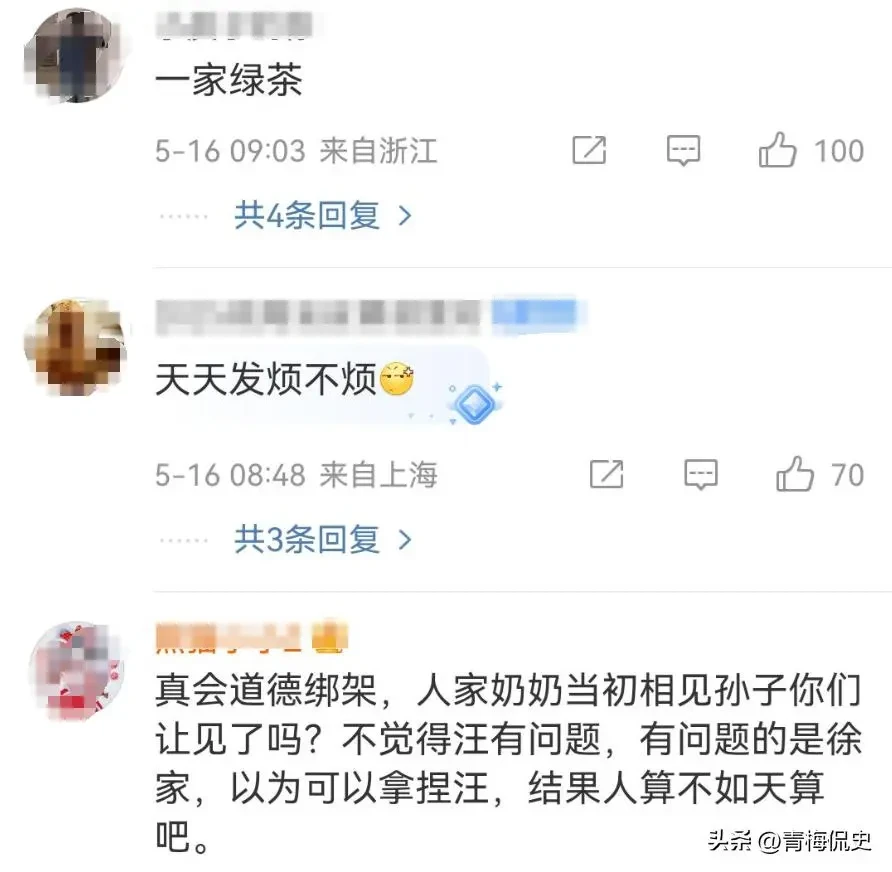
Task: Reply to the 一家绿茶 comment
Action: pos(683,150)
